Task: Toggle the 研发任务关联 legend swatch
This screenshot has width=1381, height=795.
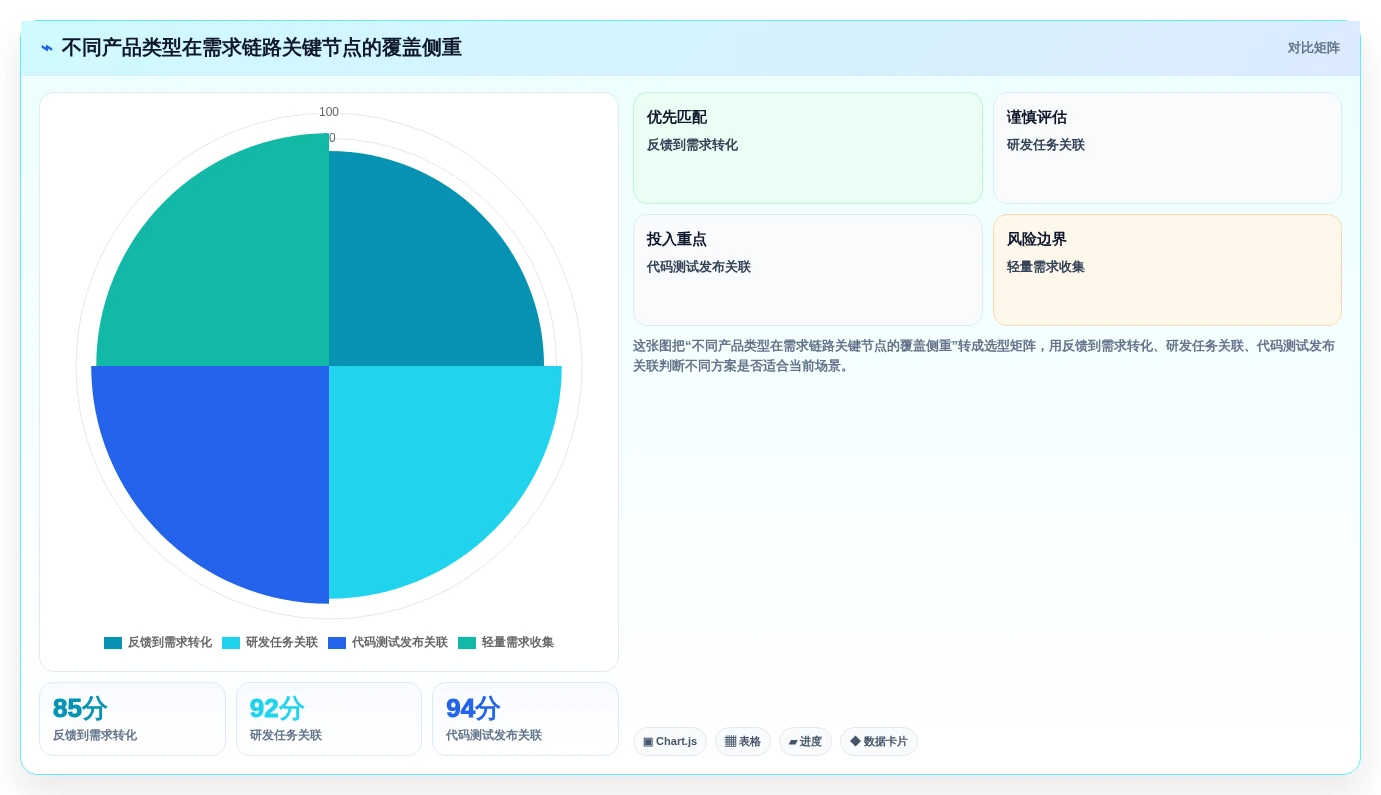Action: coord(231,643)
